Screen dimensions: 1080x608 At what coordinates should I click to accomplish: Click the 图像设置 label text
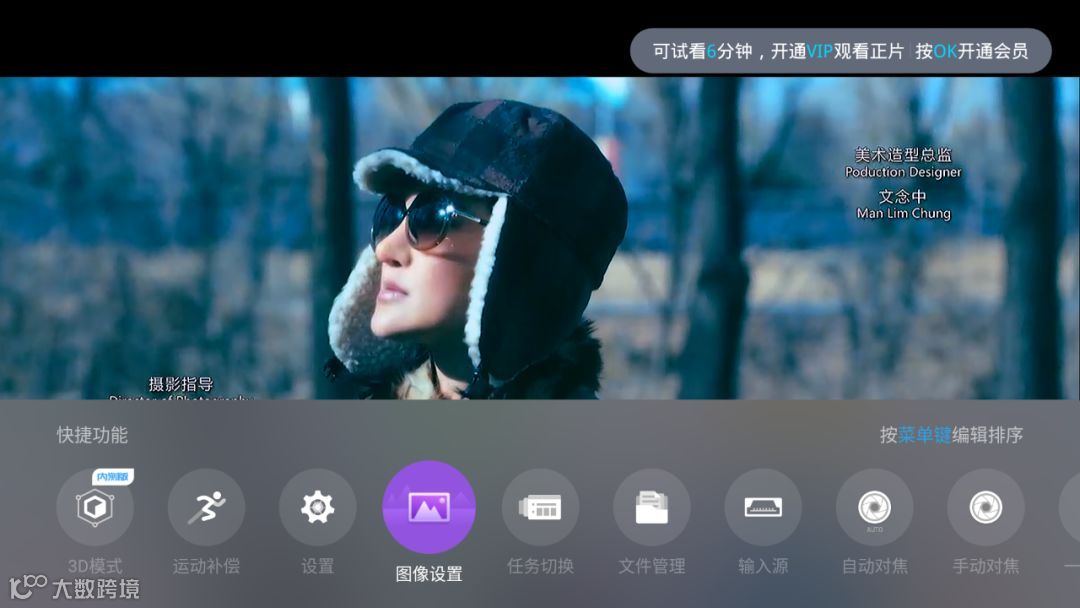tap(429, 574)
